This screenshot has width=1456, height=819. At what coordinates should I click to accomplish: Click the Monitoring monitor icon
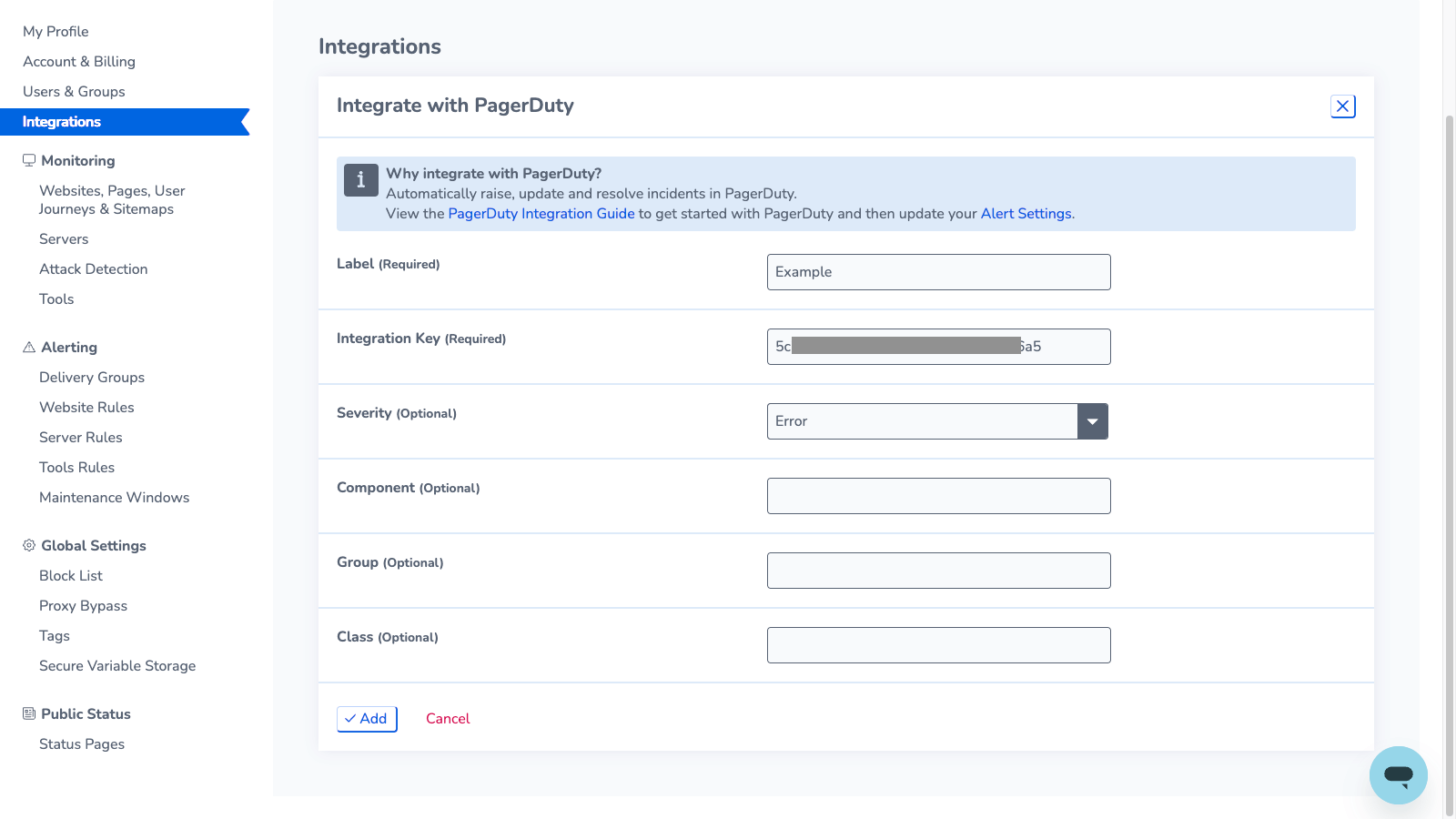pos(29,160)
